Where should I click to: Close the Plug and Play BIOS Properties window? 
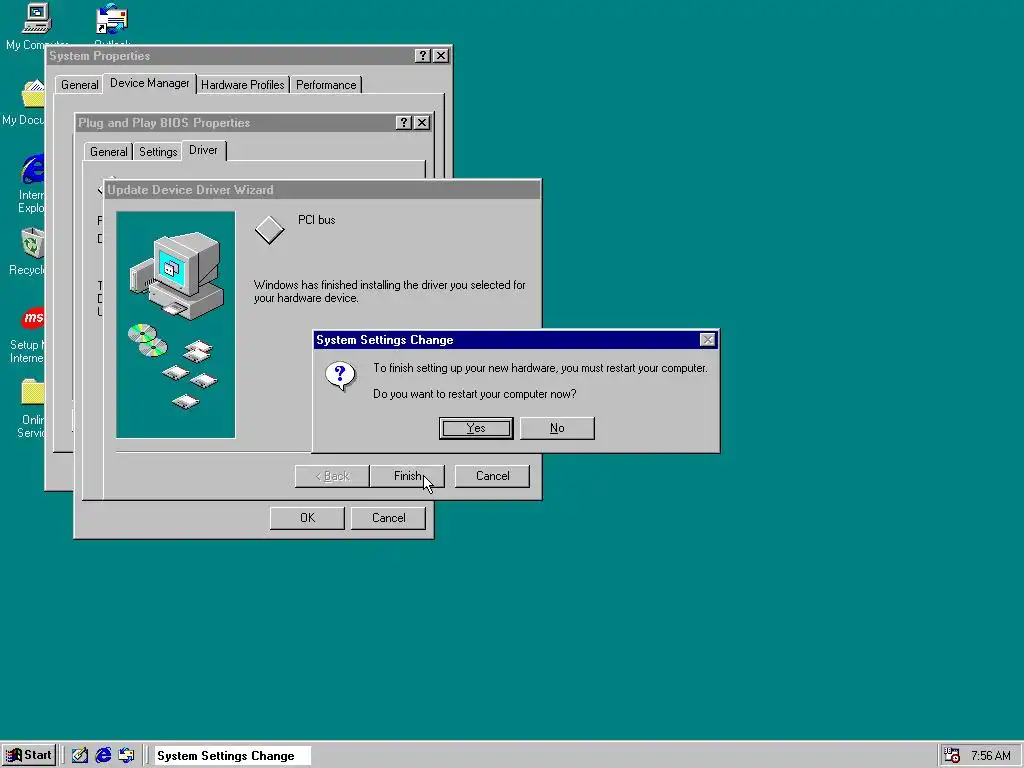click(x=423, y=123)
